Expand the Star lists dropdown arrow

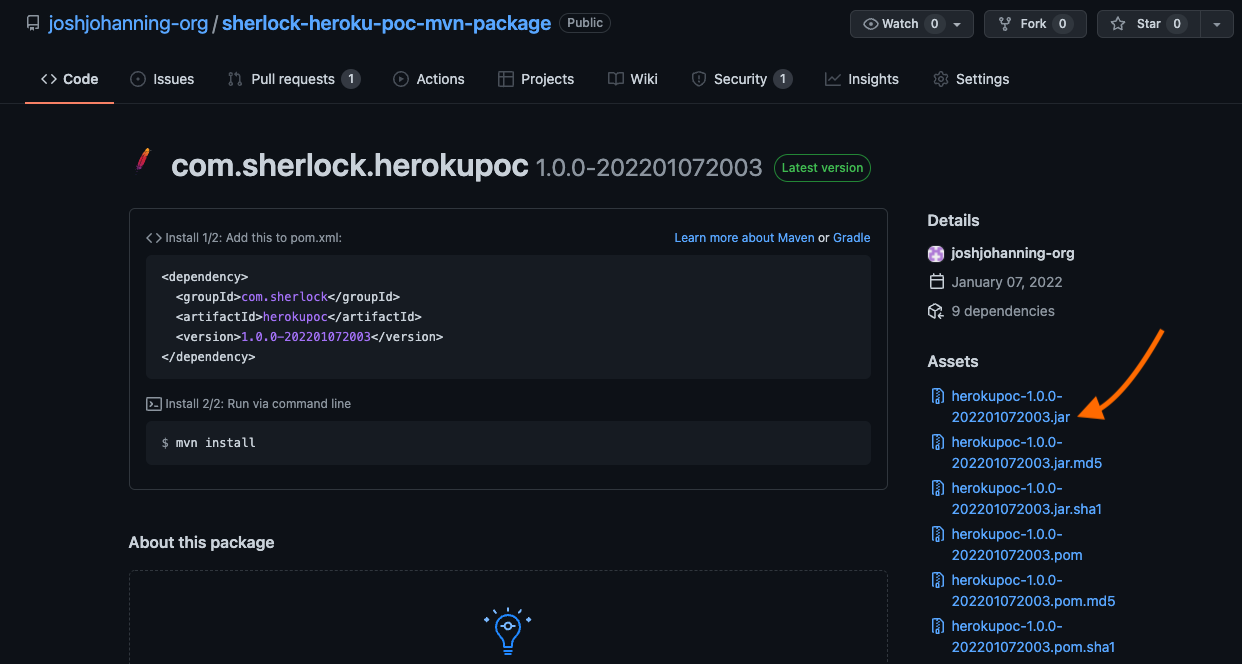[x=1216, y=24]
